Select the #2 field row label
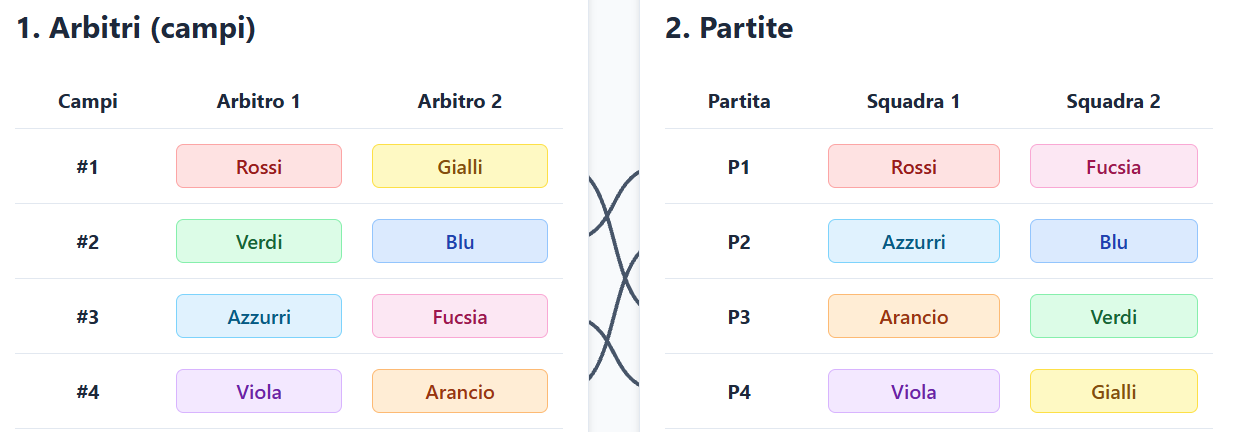Image resolution: width=1236 pixels, height=432 pixels. click(88, 241)
